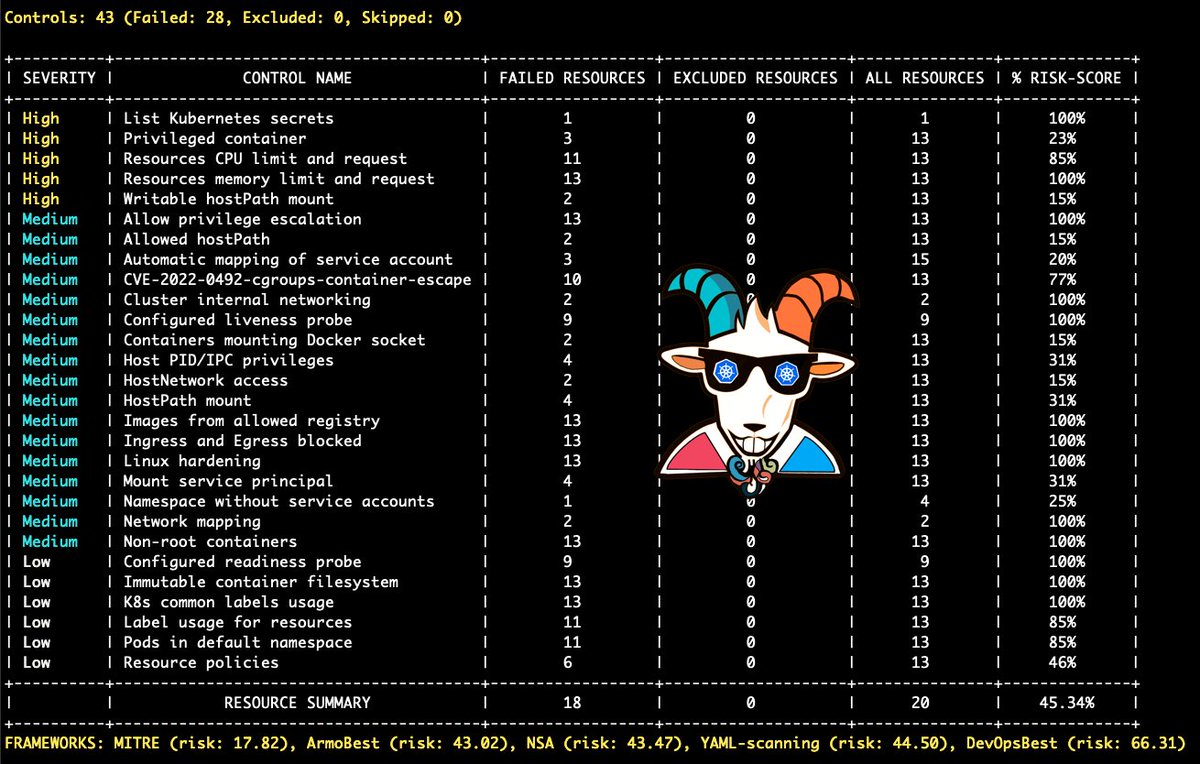The width and height of the screenshot is (1200, 764).
Task: Select the 'Controls: 43' summary line
Action: click(x=234, y=18)
